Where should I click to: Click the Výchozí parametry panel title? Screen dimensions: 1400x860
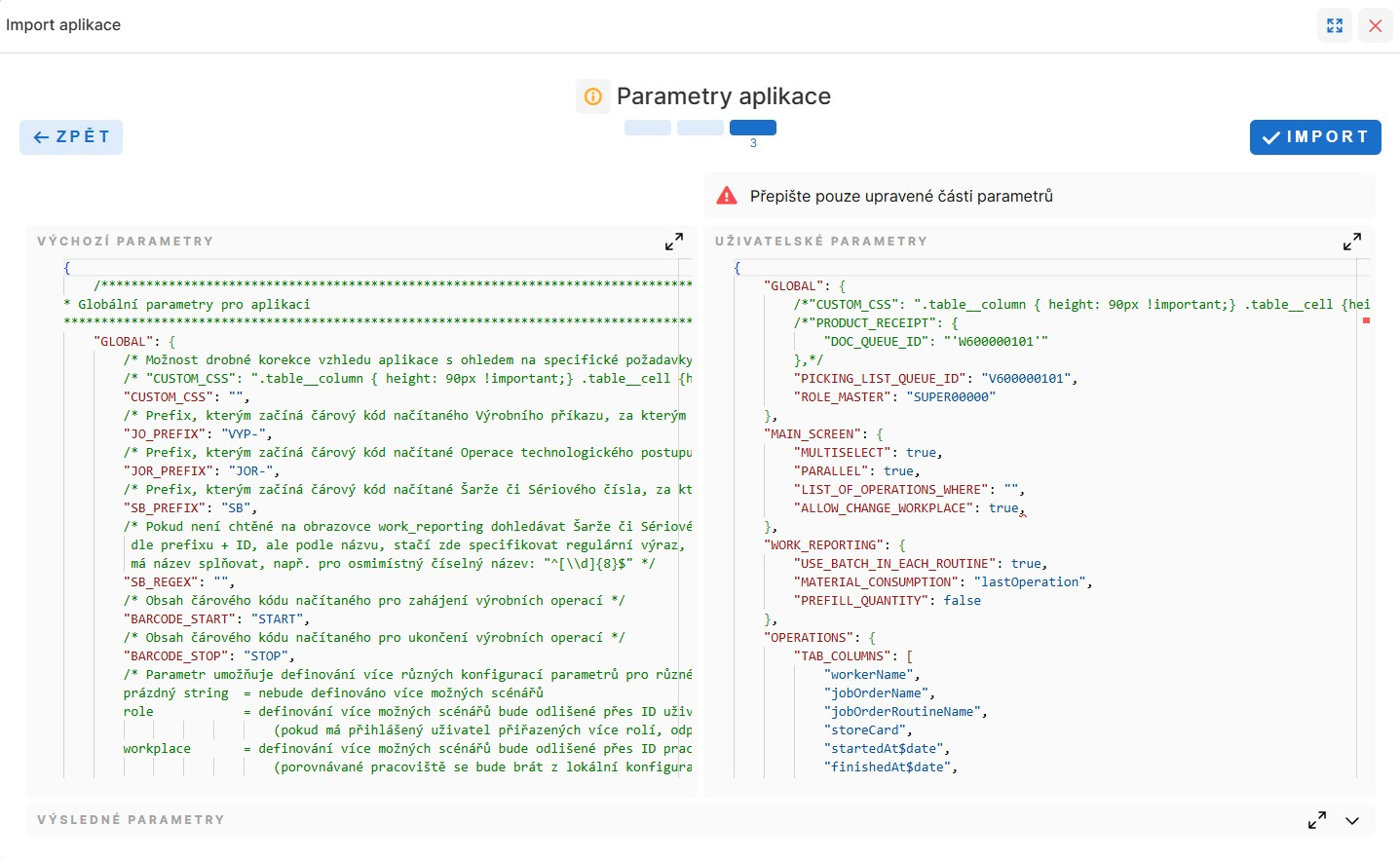coord(125,242)
